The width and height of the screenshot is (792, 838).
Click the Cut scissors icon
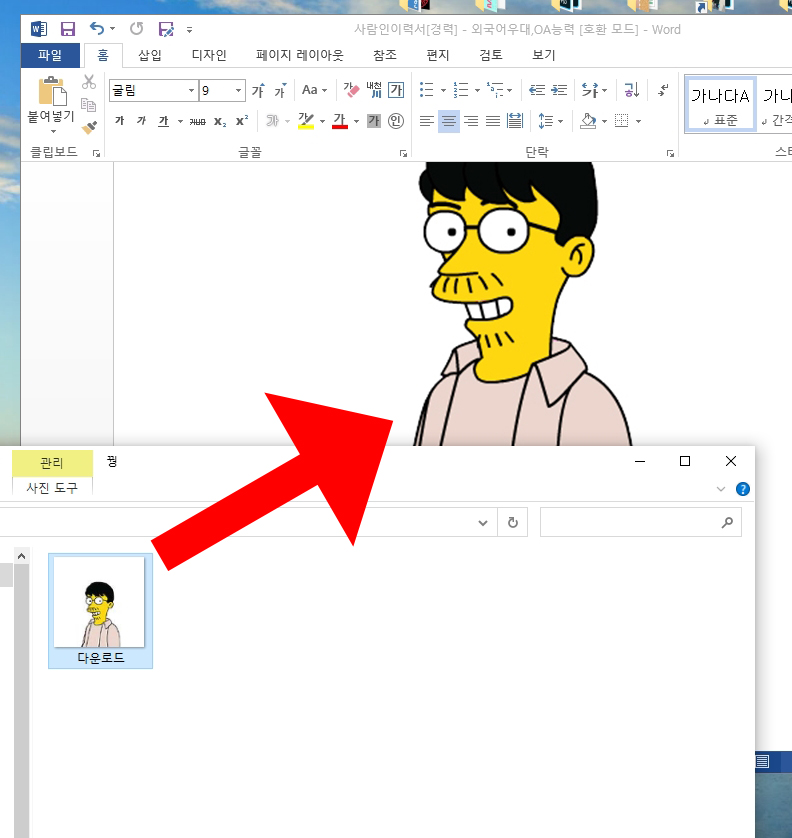pyautogui.click(x=89, y=82)
